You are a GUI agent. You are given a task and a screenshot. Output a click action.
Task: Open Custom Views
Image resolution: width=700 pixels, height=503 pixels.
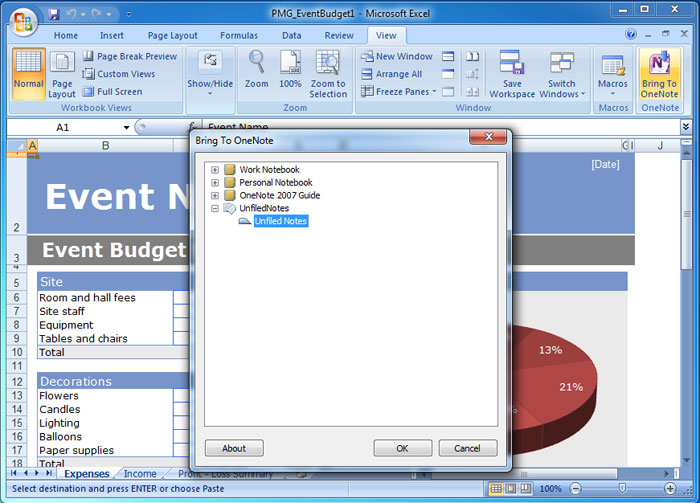tap(119, 74)
